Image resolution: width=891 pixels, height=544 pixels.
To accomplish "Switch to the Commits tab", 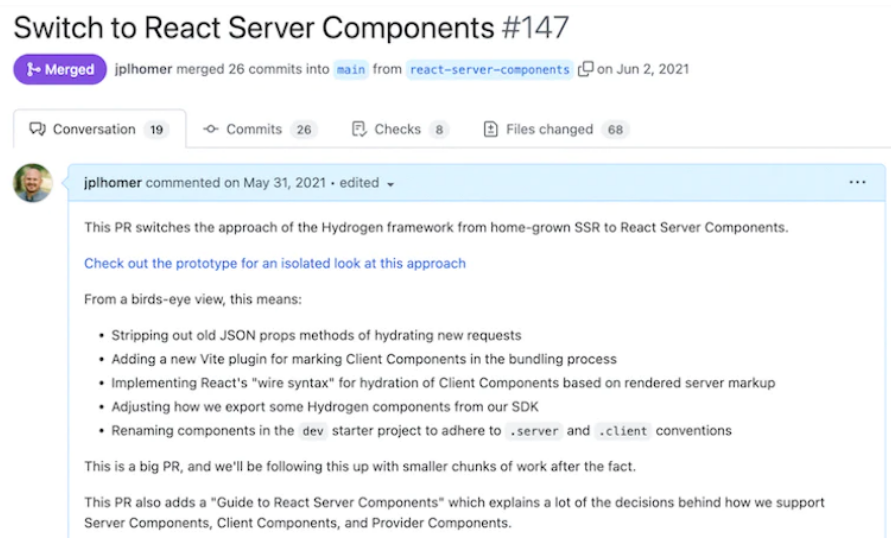I will (260, 129).
